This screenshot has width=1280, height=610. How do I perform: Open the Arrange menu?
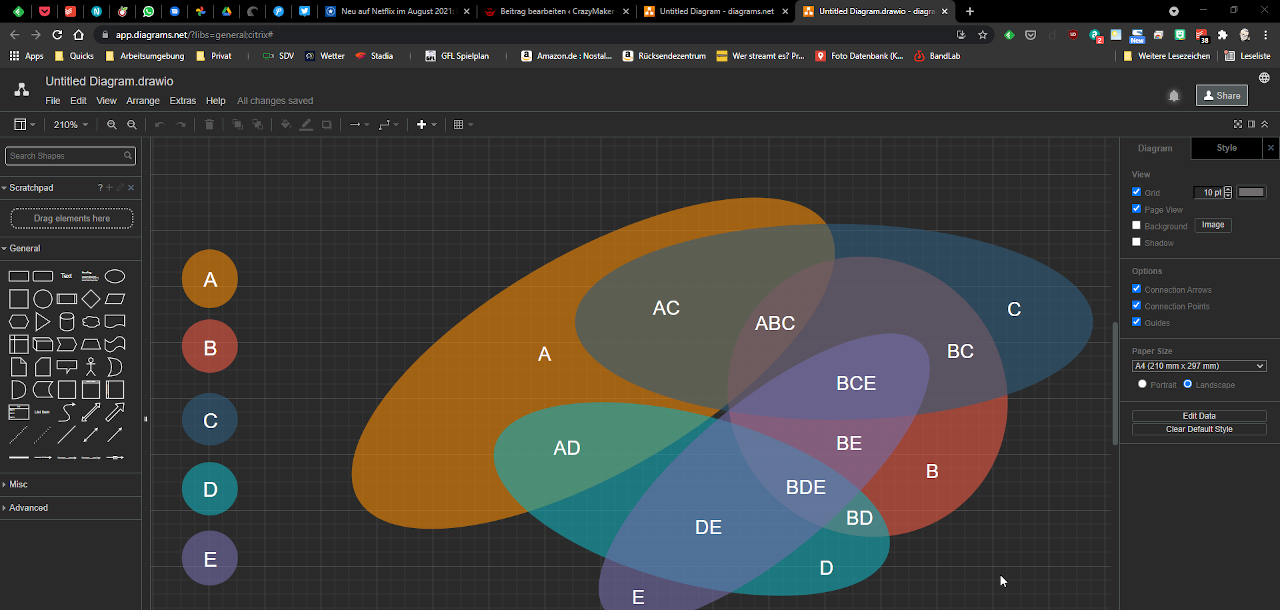coord(143,101)
